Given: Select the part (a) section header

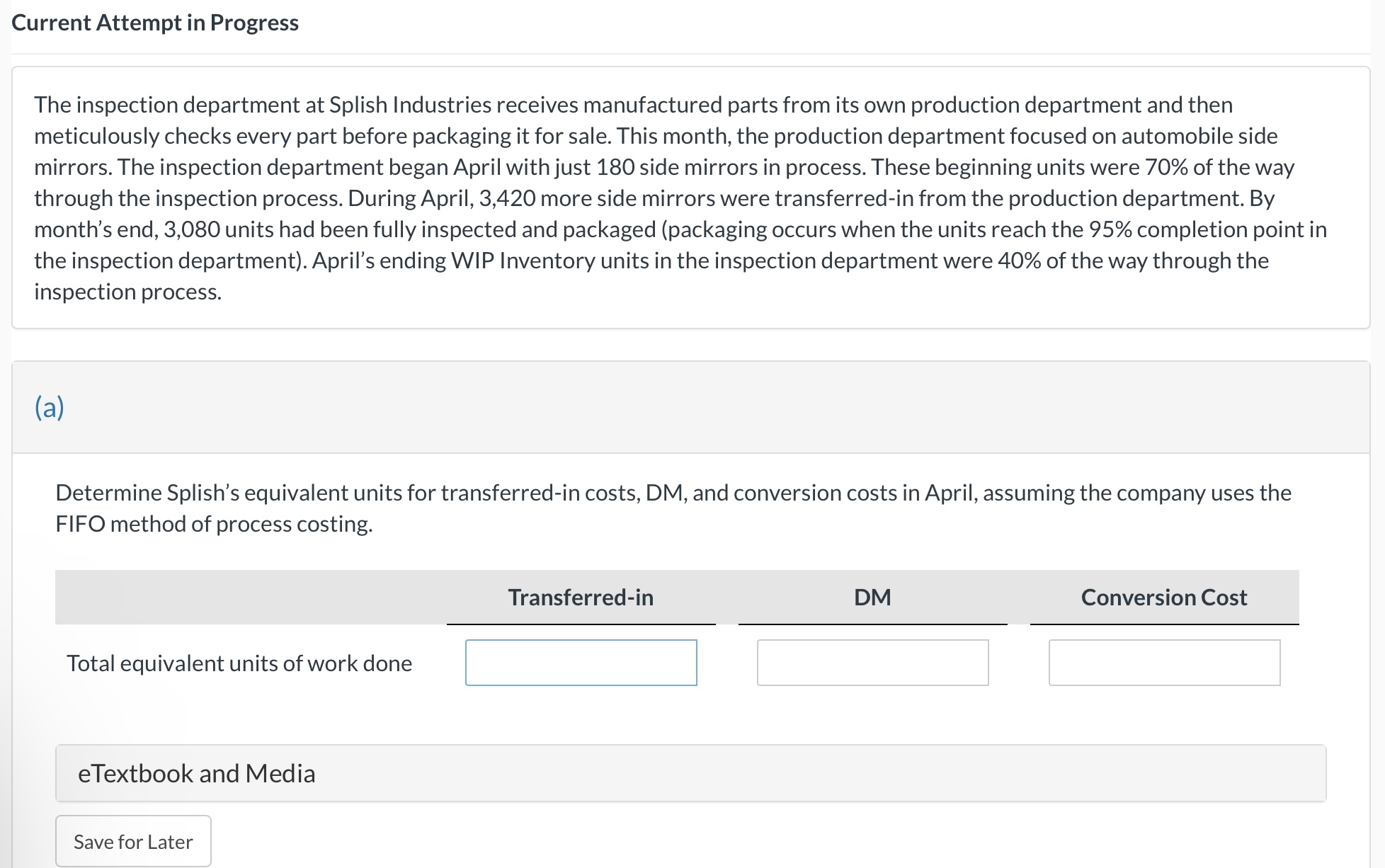Looking at the screenshot, I should coord(50,407).
